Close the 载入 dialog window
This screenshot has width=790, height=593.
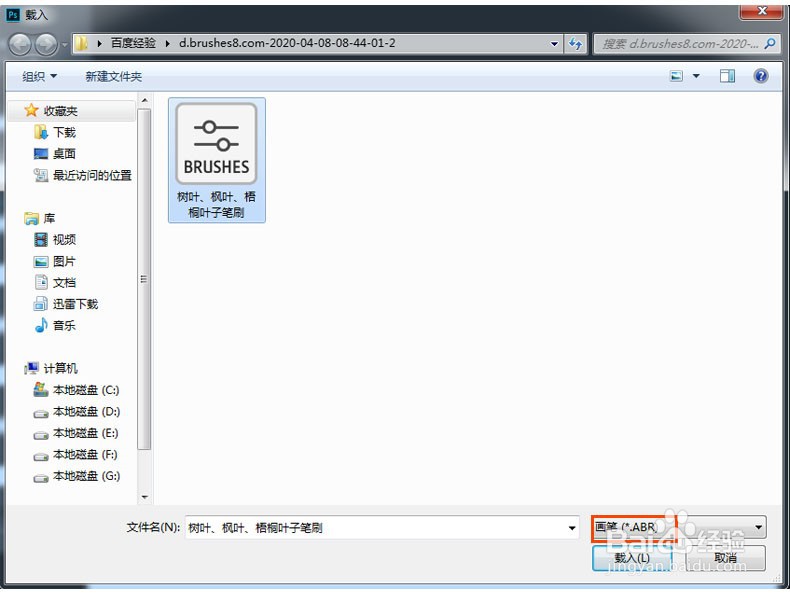[762, 11]
